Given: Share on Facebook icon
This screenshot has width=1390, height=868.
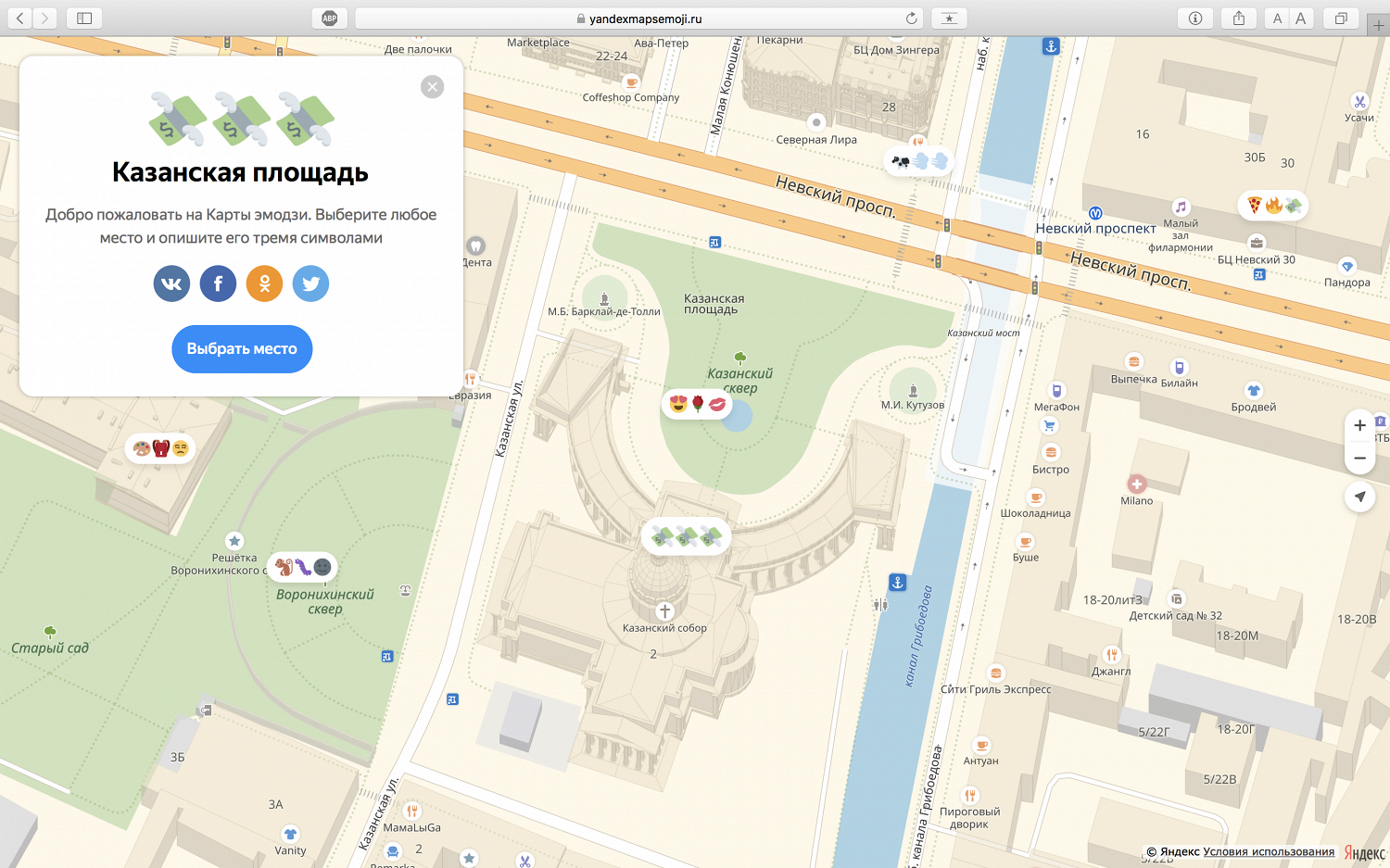Looking at the screenshot, I should pos(218,283).
